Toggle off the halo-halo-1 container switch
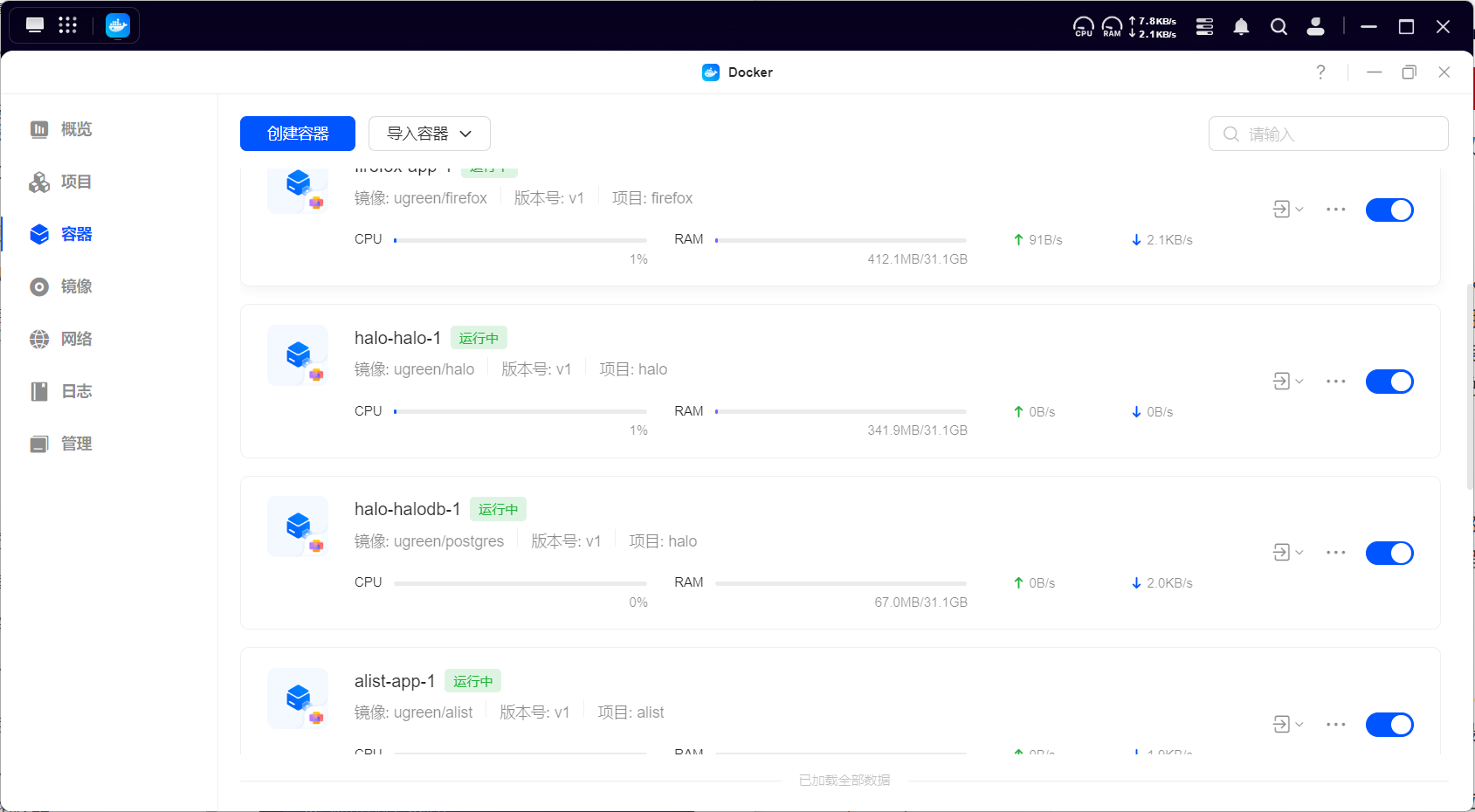The height and width of the screenshot is (812, 1475). (1389, 382)
